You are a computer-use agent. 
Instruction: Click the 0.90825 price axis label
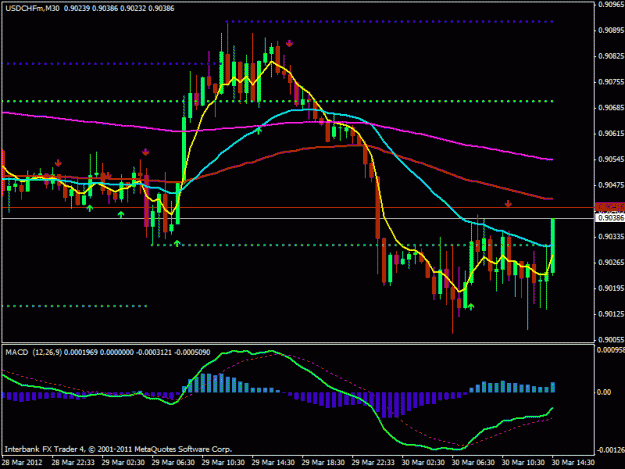click(x=611, y=56)
